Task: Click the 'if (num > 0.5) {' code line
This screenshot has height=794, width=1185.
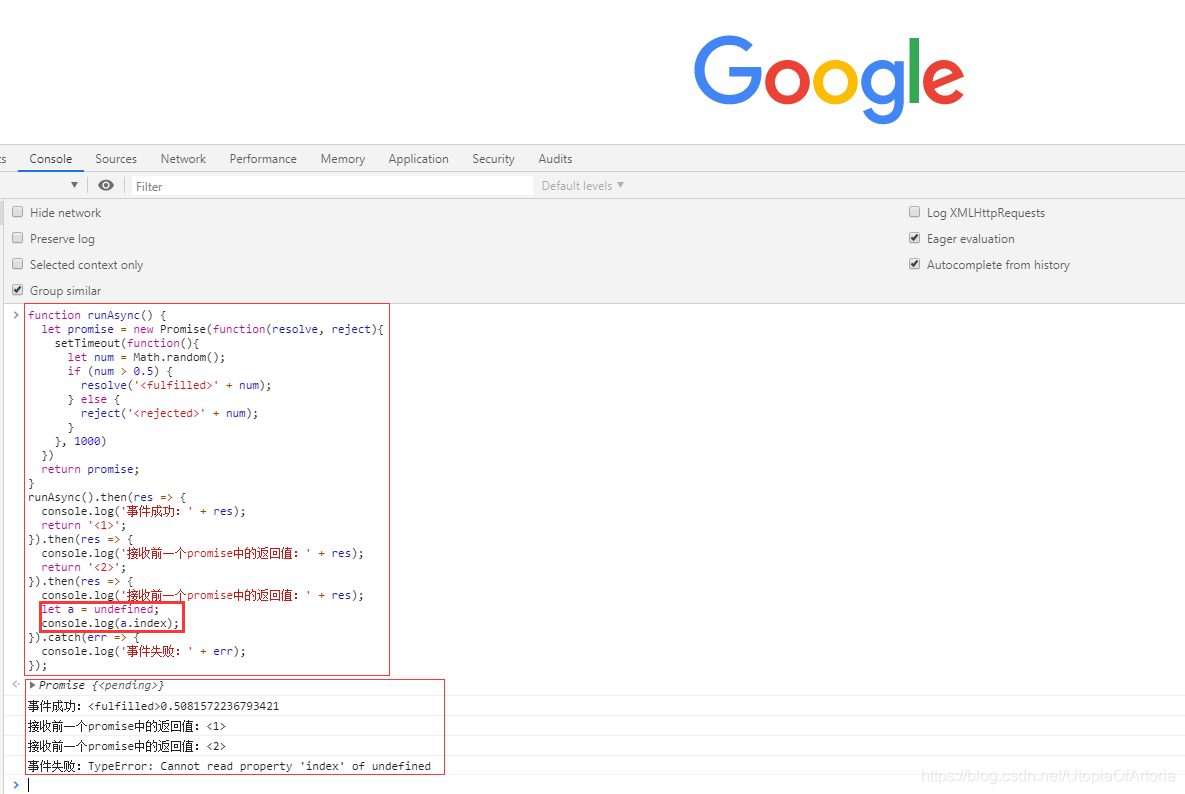Action: [120, 371]
